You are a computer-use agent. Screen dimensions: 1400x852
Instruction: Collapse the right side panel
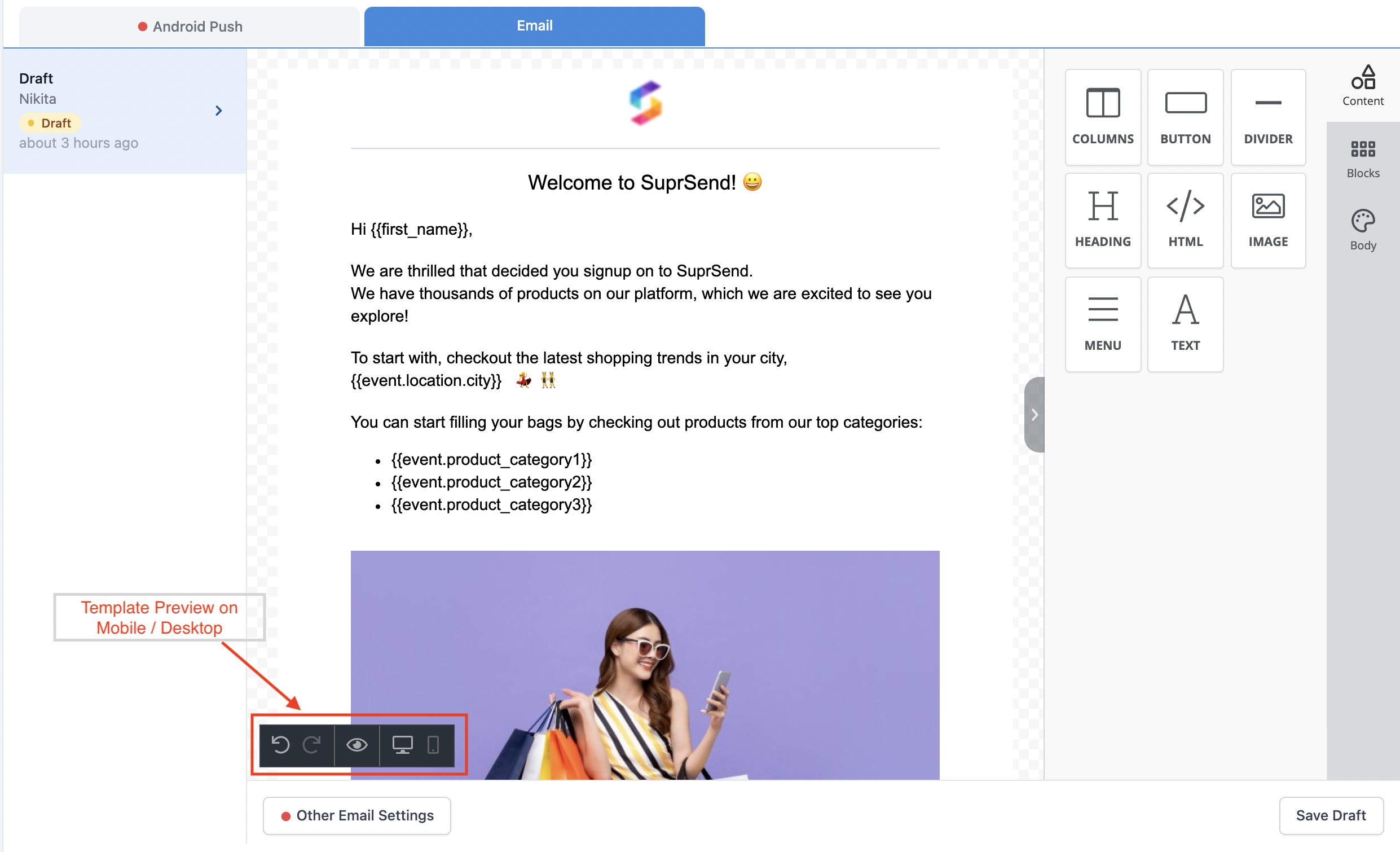1034,414
